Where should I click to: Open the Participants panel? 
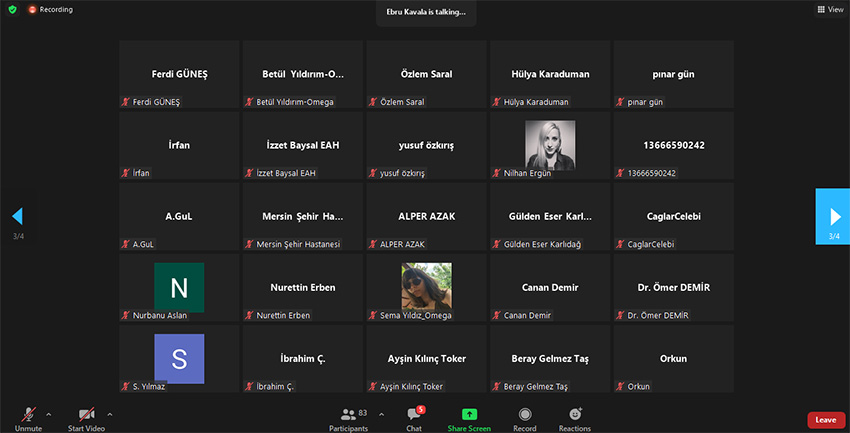[347, 418]
